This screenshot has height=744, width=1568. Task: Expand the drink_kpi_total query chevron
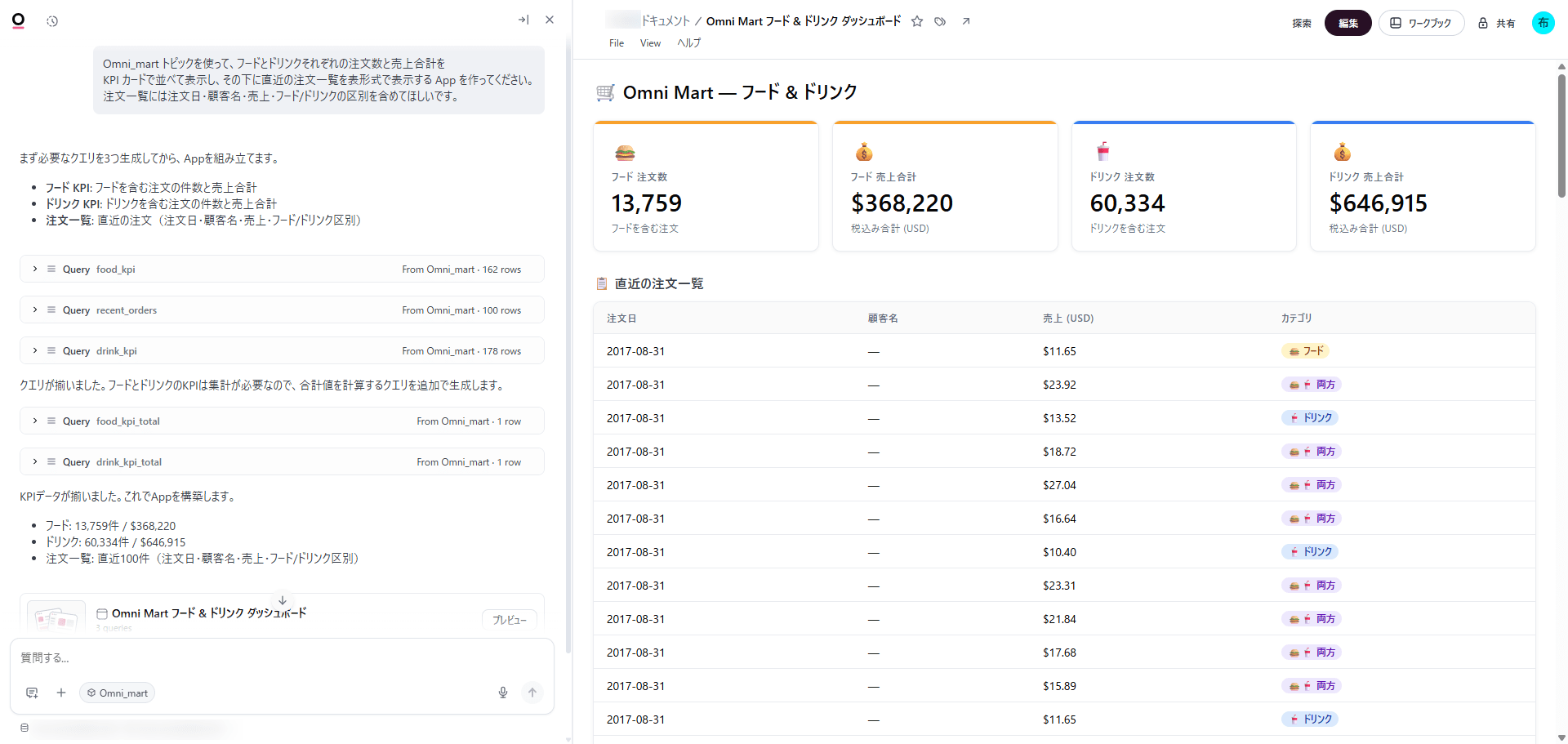35,461
